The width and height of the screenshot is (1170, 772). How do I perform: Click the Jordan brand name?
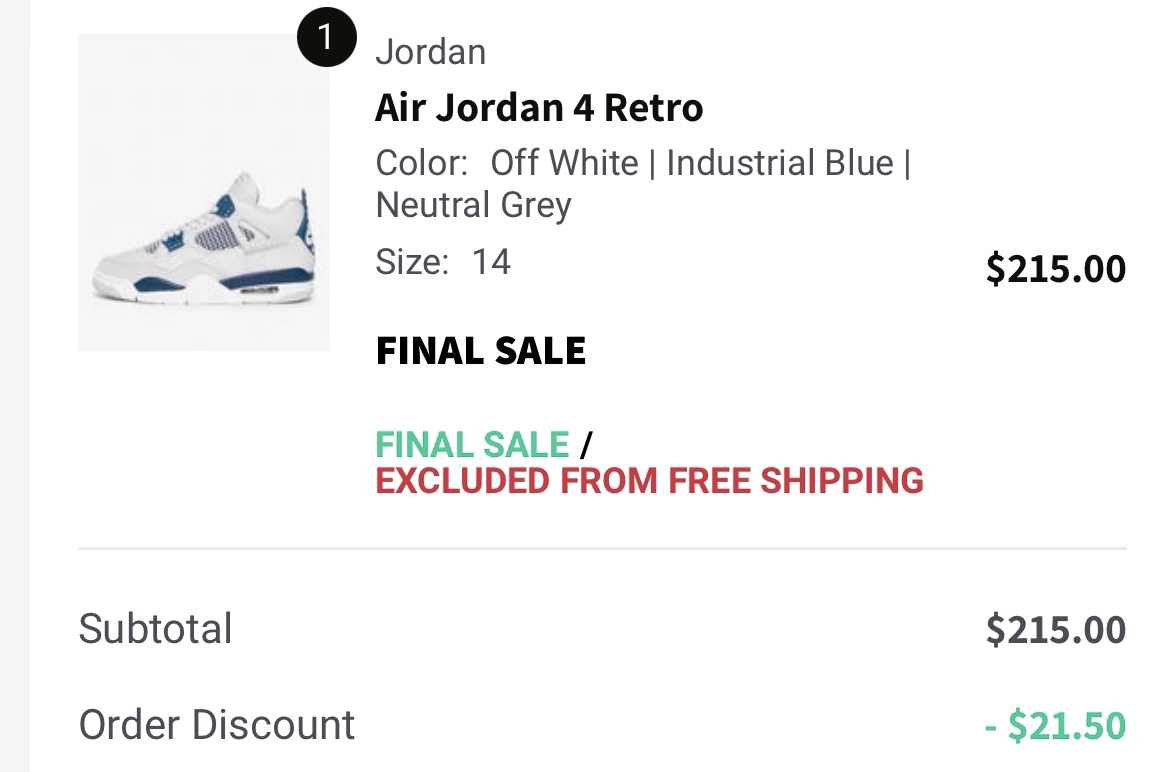pyautogui.click(x=430, y=52)
